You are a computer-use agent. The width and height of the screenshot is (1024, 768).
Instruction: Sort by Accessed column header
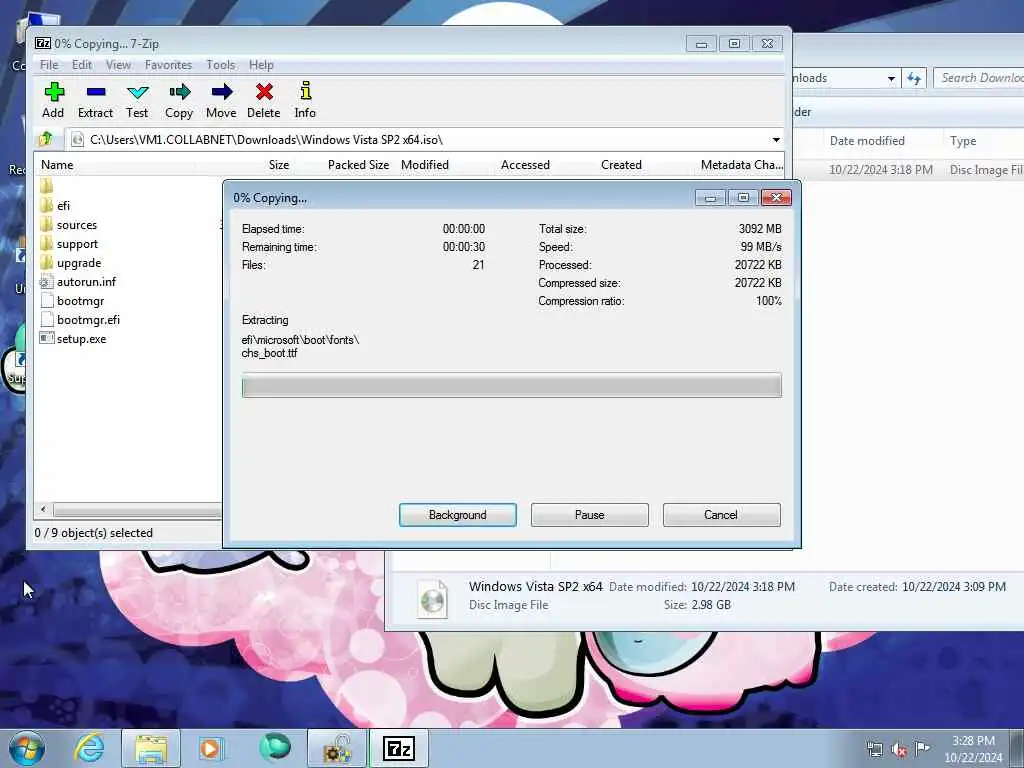coord(525,165)
